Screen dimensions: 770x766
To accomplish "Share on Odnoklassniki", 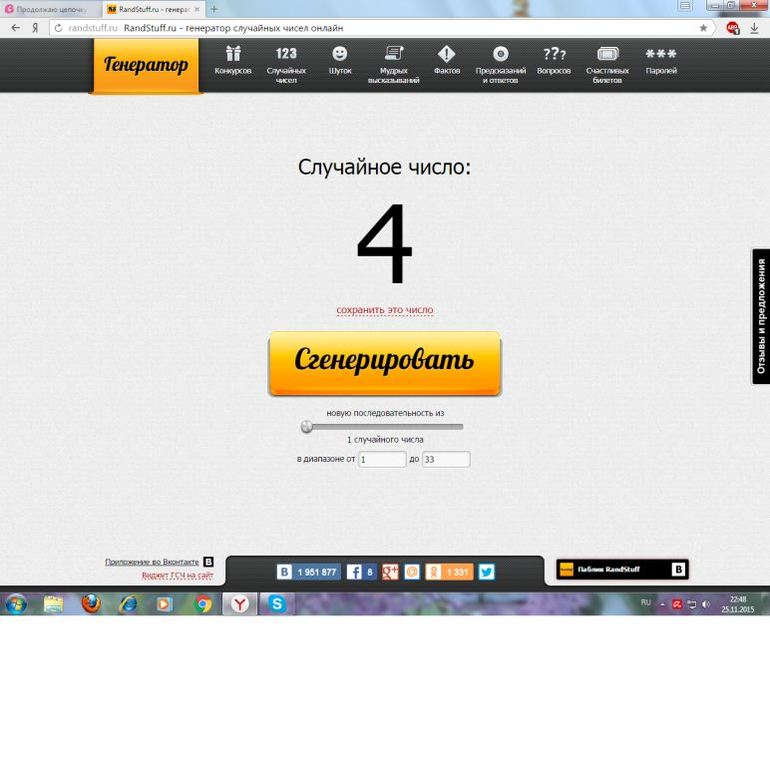I will coord(448,572).
